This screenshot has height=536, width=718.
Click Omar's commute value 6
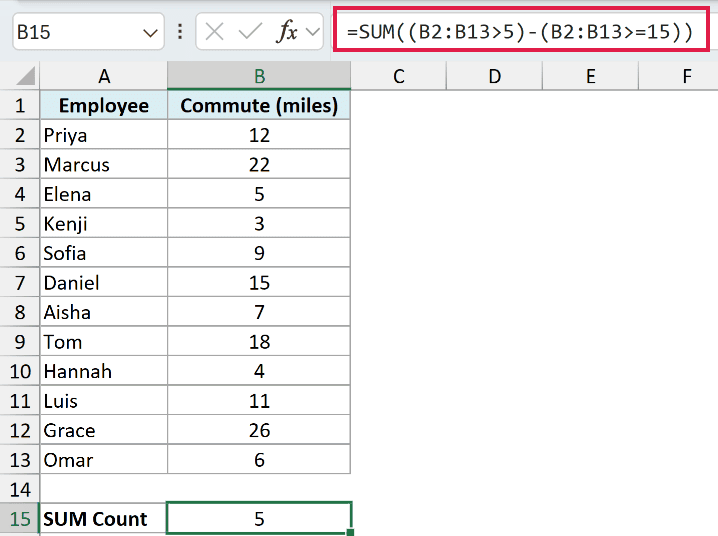259,460
